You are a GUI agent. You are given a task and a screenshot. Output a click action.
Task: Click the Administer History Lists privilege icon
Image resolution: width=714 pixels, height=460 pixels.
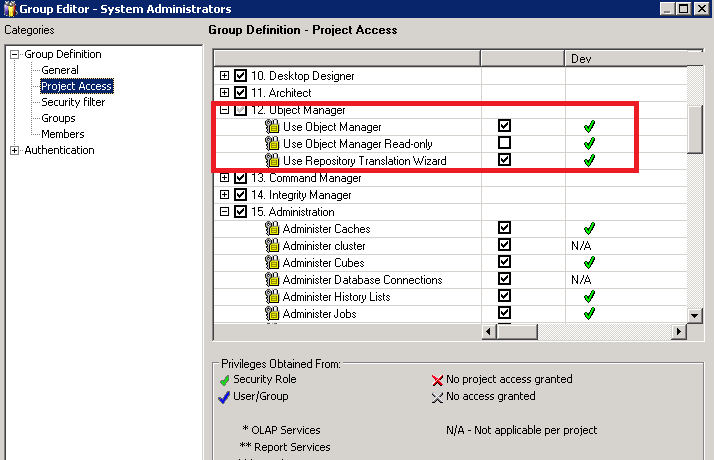(272, 296)
